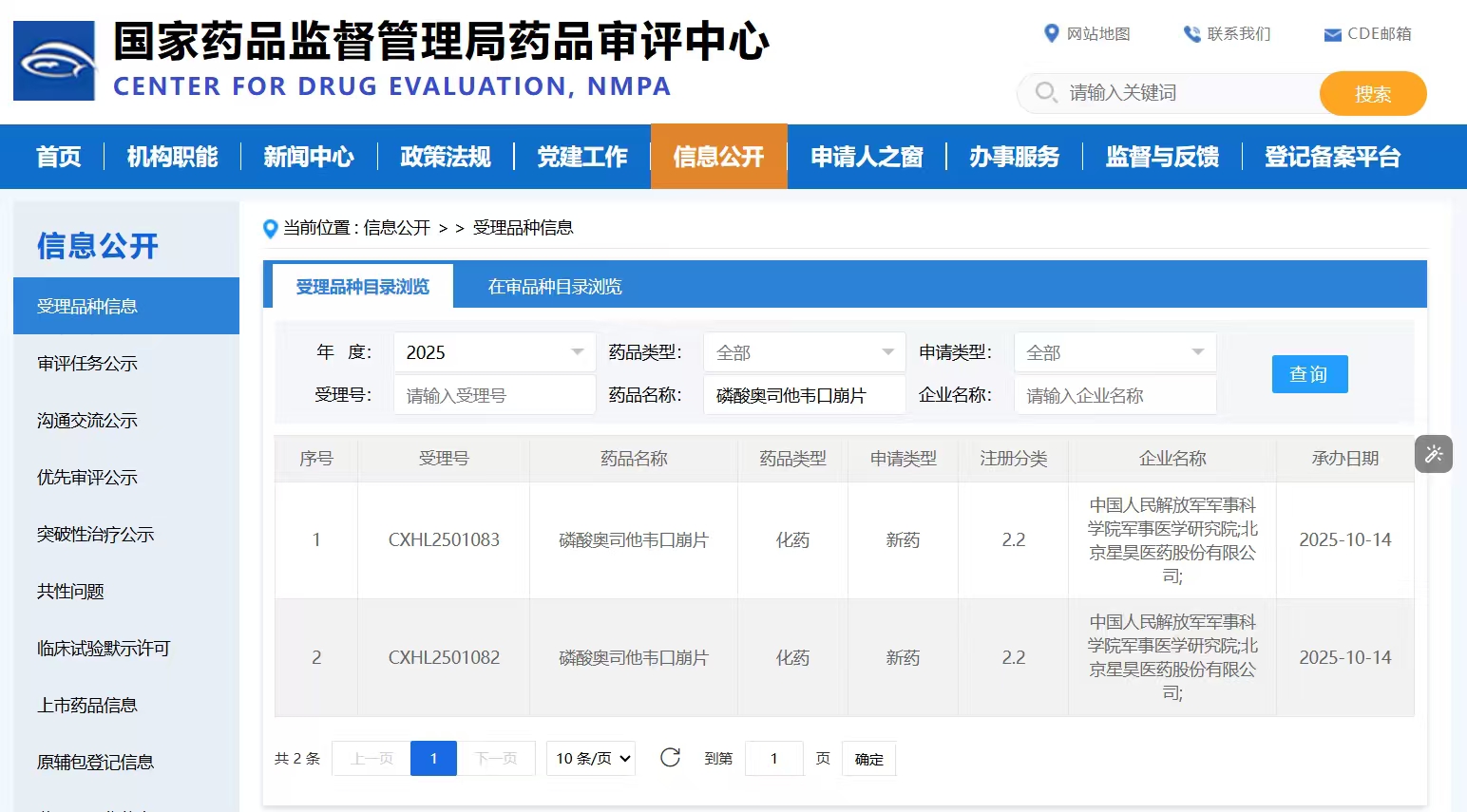The image size is (1467, 812).
Task: Click the refresh icon in pagination bar
Action: click(x=670, y=757)
